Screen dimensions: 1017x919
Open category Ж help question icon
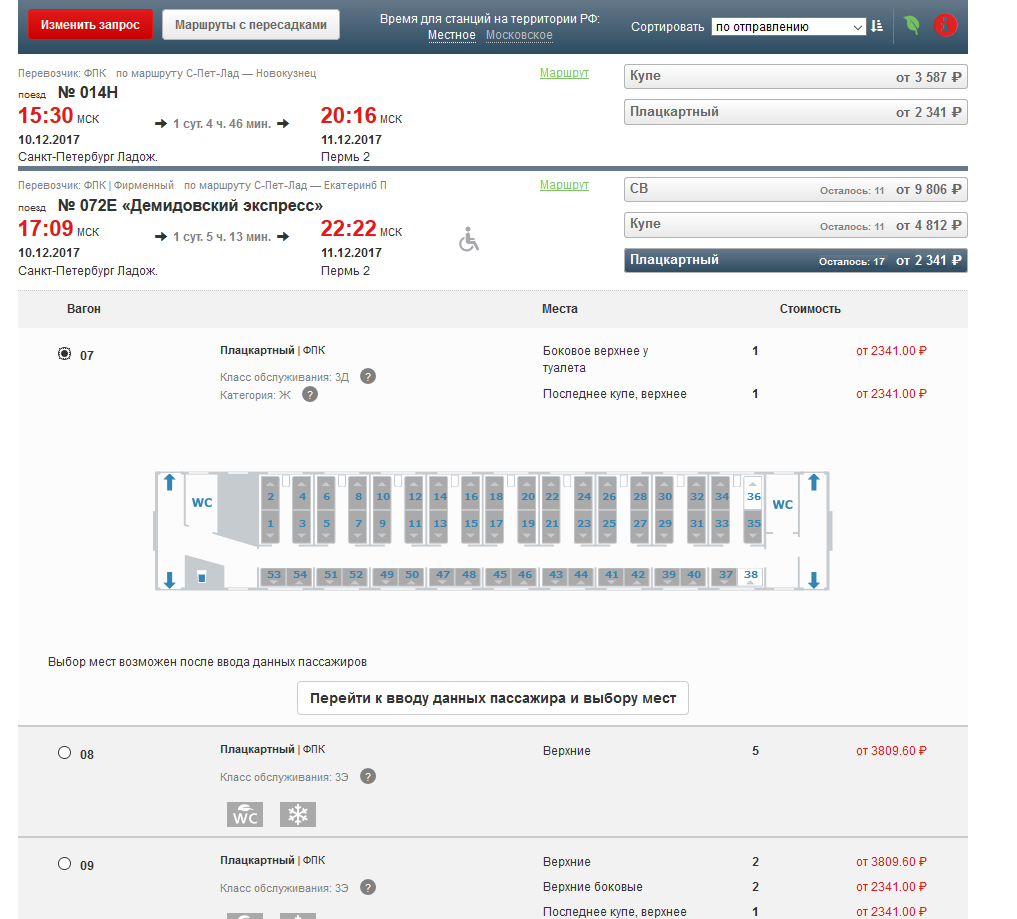point(310,395)
